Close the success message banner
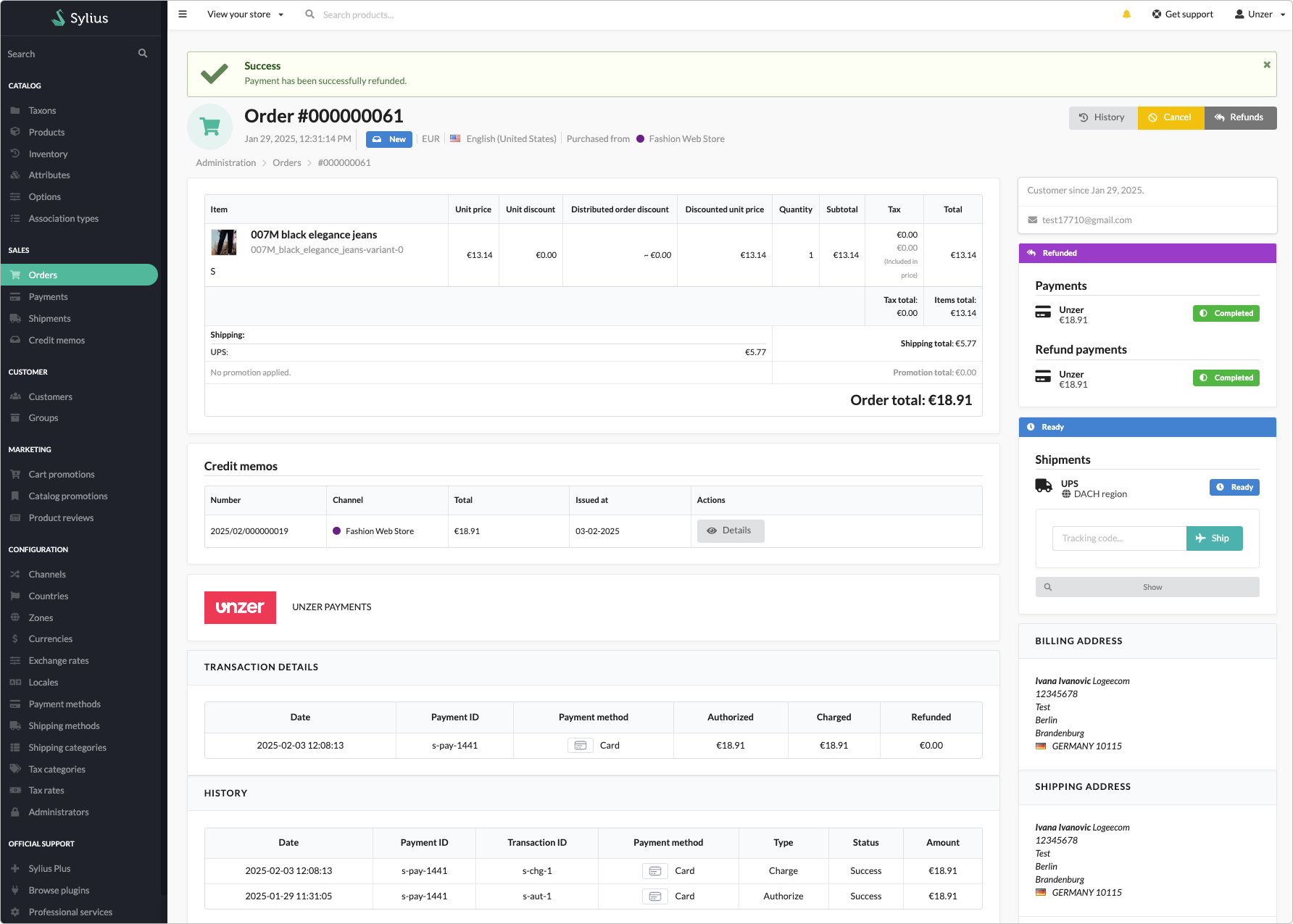 pyautogui.click(x=1267, y=64)
